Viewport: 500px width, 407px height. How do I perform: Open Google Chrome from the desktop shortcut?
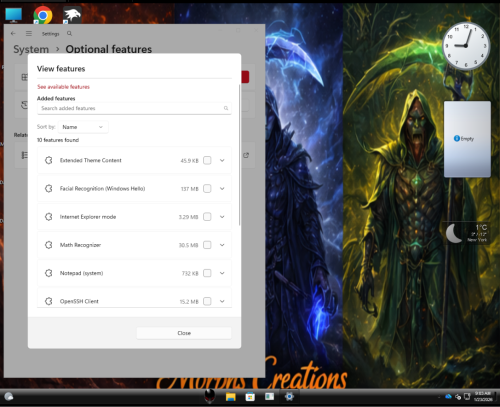coord(43,15)
